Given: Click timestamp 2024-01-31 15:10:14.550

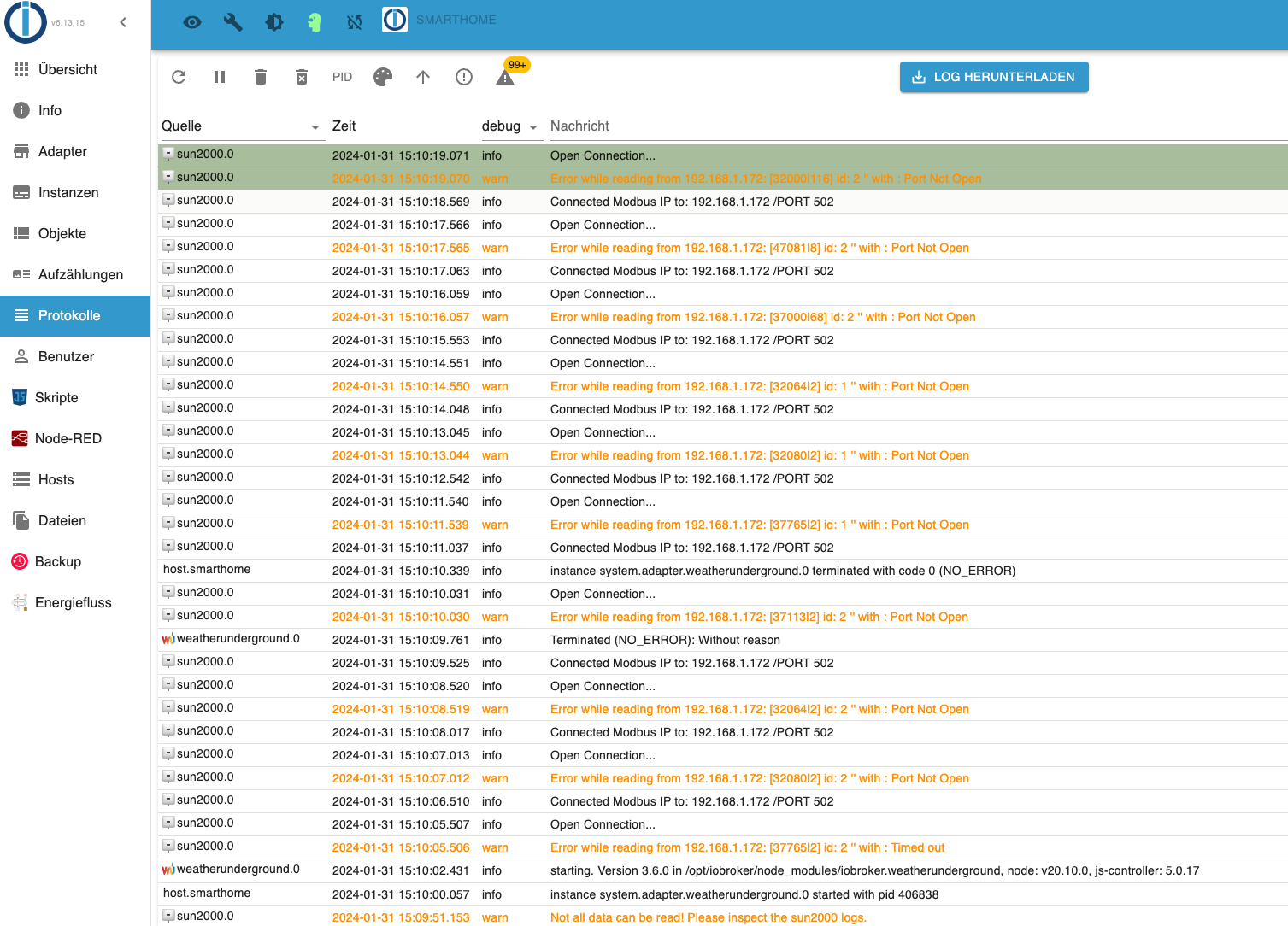Looking at the screenshot, I should click(401, 386).
